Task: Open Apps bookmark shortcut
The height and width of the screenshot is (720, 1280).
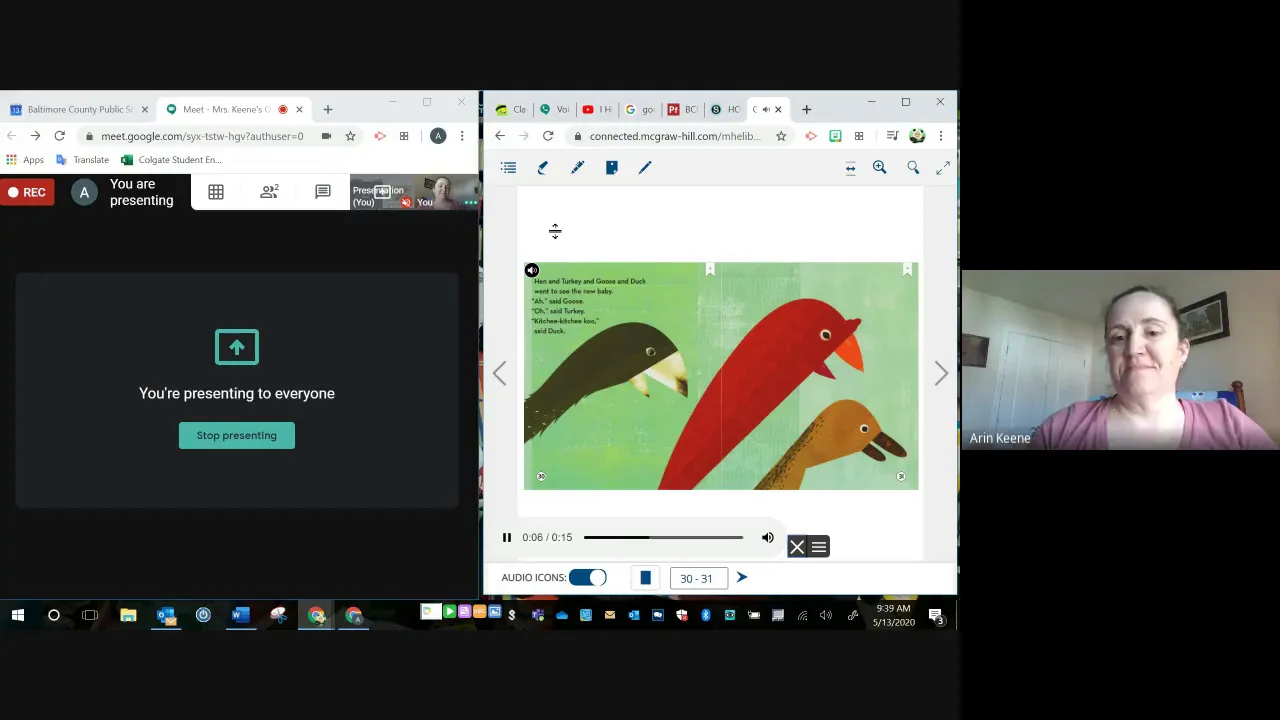Action: (25, 160)
